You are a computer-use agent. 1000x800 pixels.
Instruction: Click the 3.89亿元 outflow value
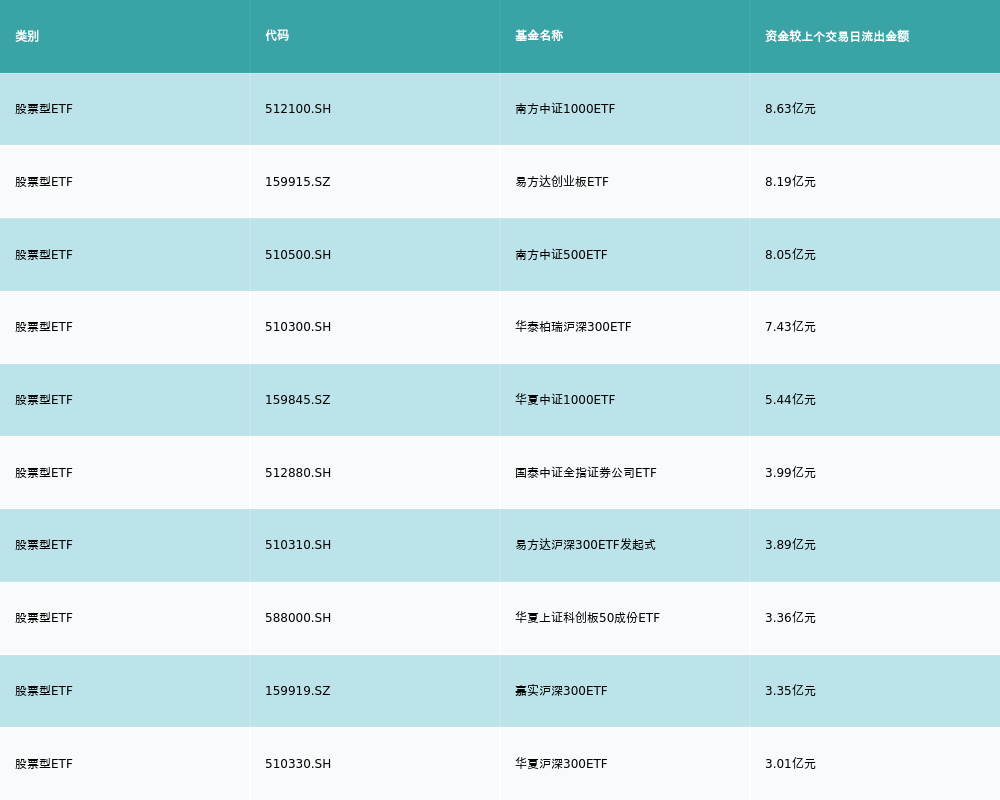click(790, 545)
